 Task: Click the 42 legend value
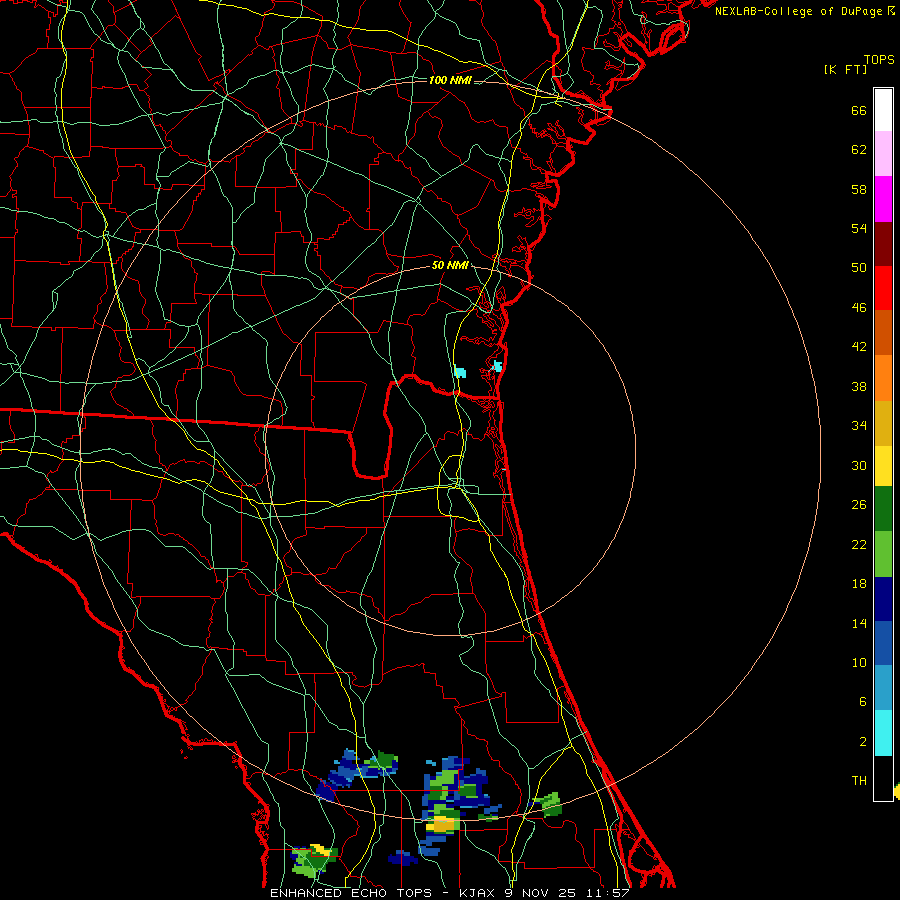tap(859, 347)
